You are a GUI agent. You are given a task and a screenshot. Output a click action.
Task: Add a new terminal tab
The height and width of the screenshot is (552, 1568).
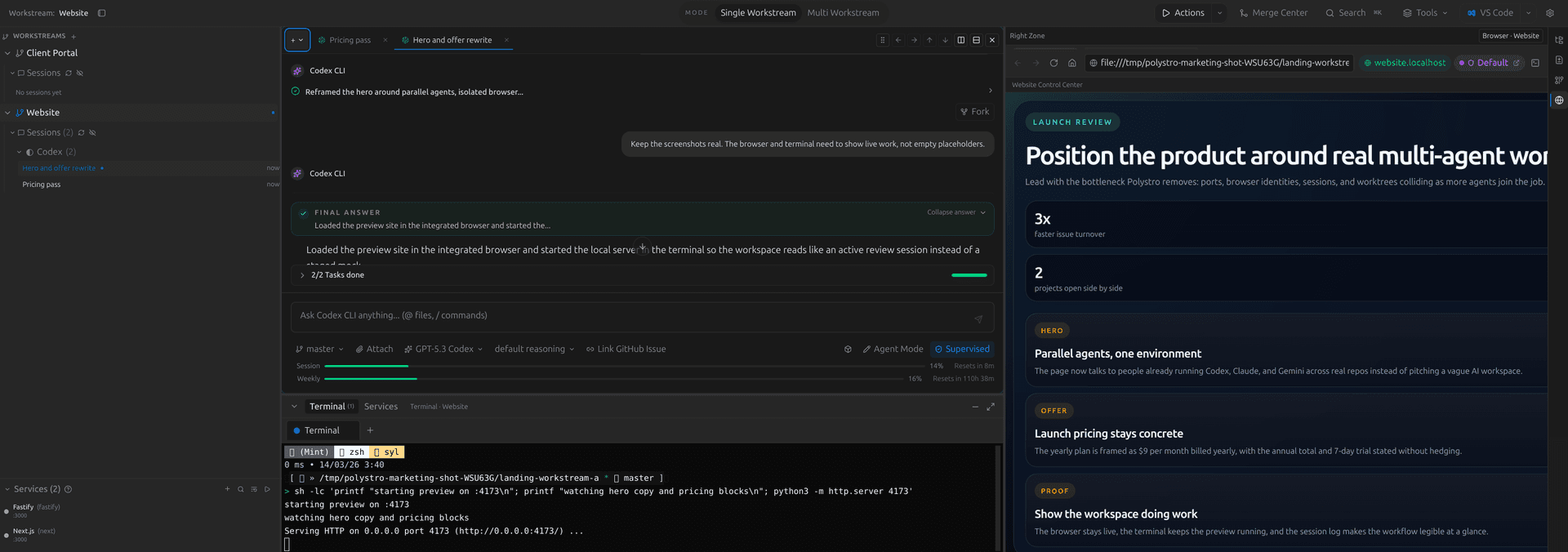click(370, 430)
